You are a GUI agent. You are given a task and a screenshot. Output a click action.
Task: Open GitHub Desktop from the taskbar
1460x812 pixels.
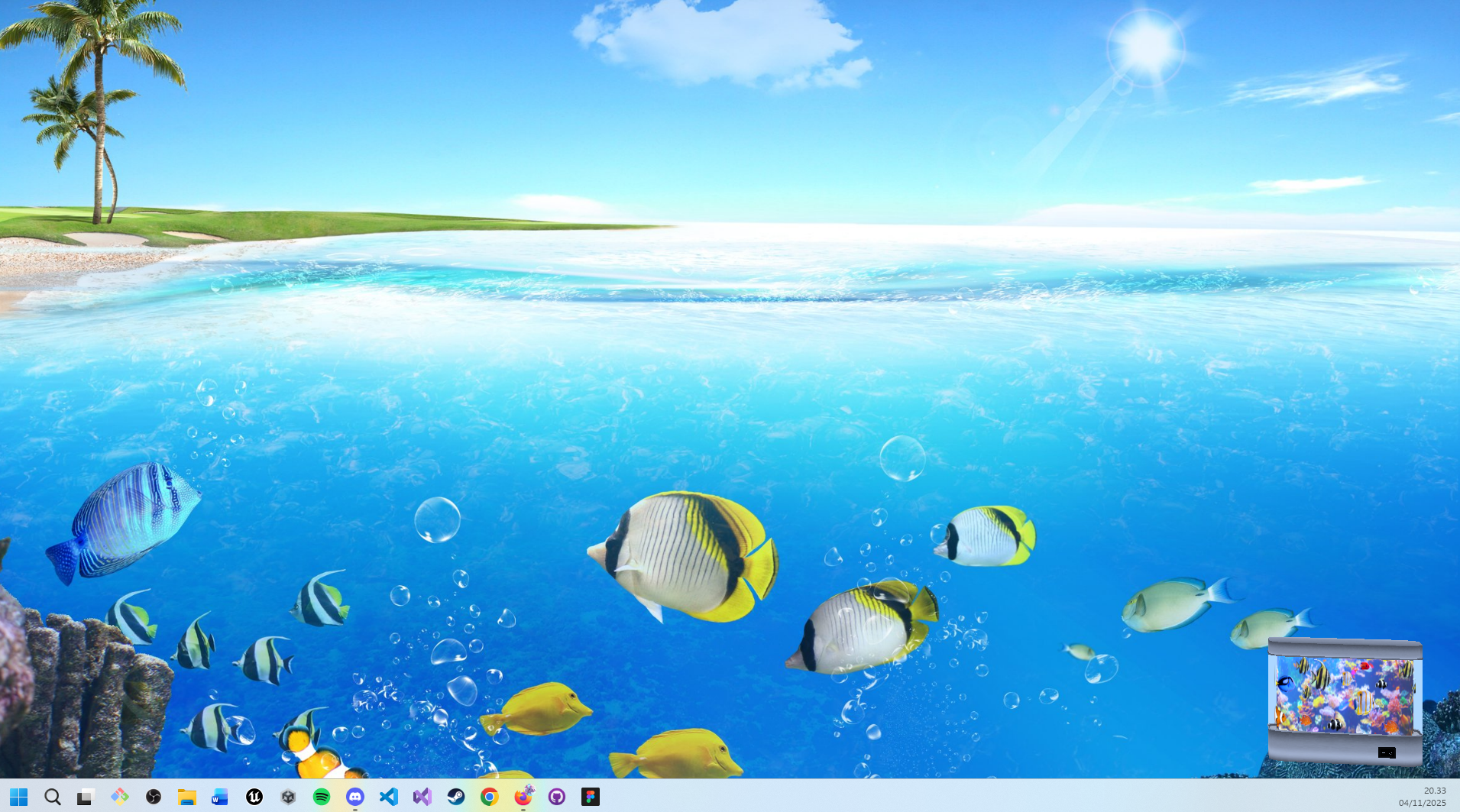557,797
